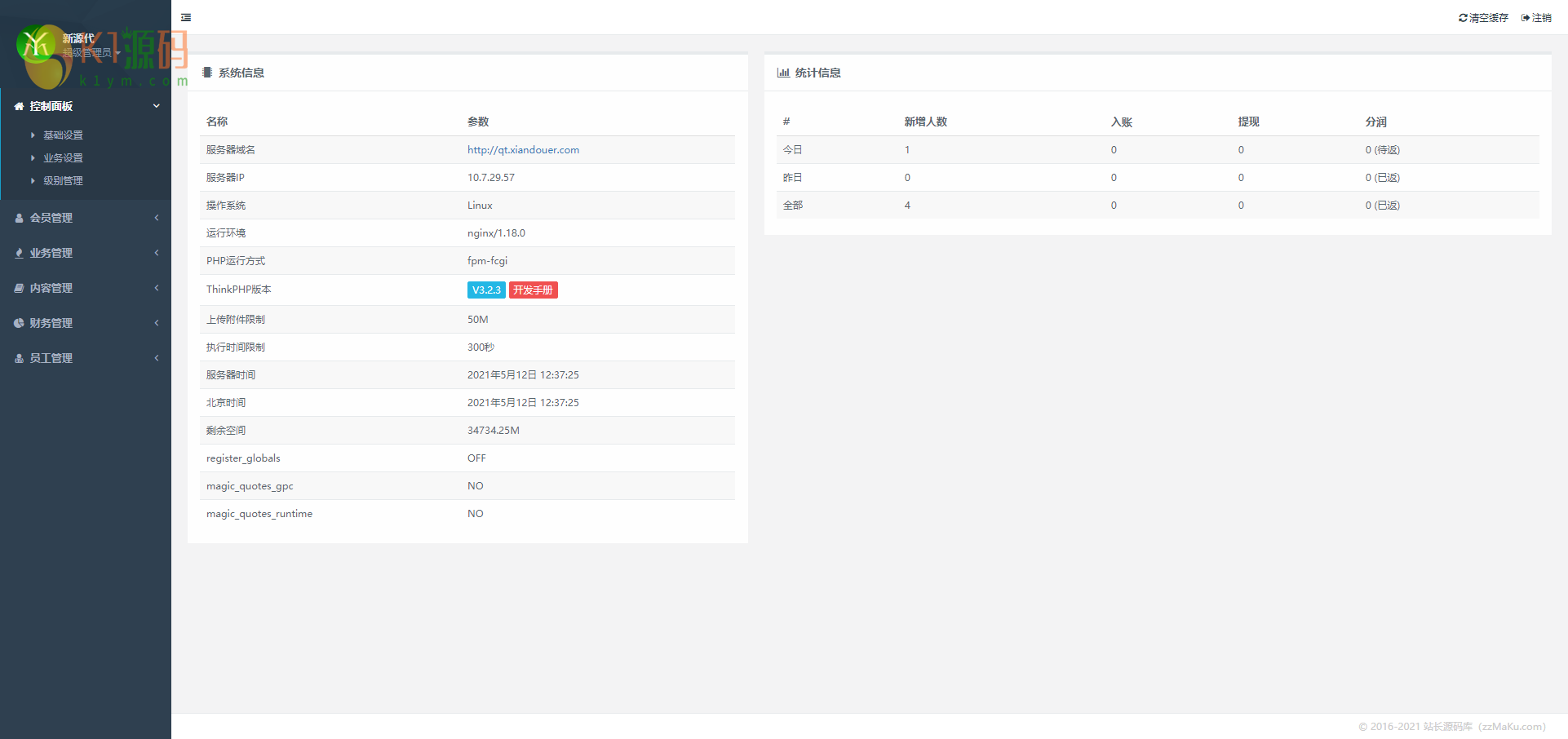
Task: Select 财务管理 in the sidebar
Action: 51,323
